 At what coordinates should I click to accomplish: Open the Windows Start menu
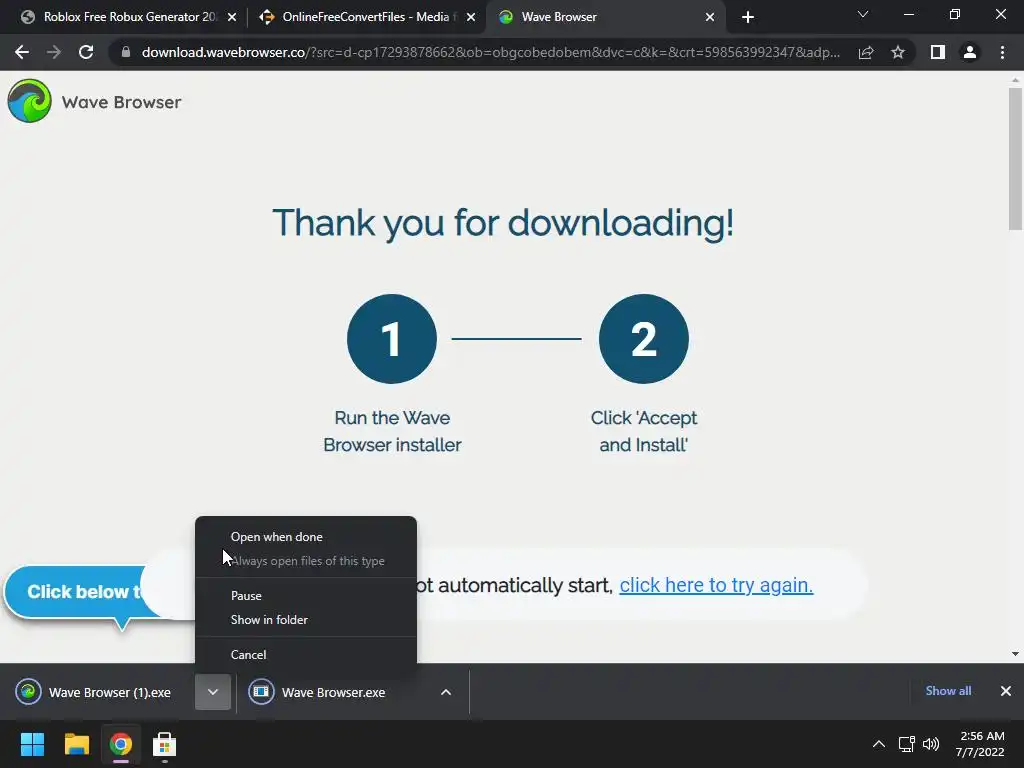[32, 744]
